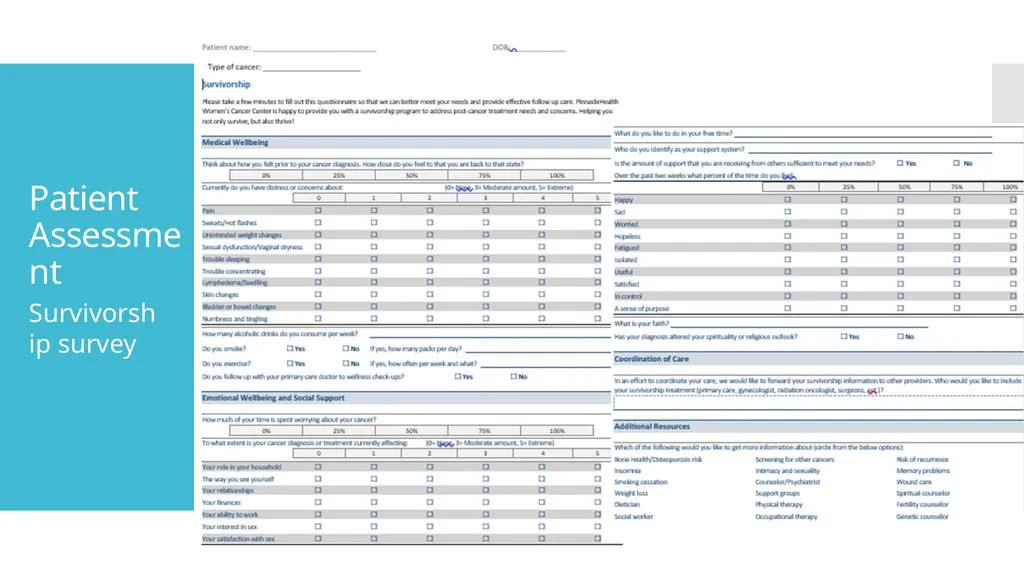Viewport: 1024px width, 575px height.
Task: Circle the "Genetic counselor" option
Action: coord(922,517)
